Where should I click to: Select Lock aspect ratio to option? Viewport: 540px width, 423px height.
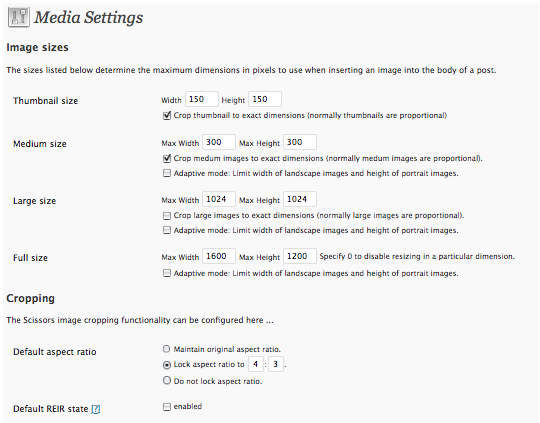(x=166, y=364)
